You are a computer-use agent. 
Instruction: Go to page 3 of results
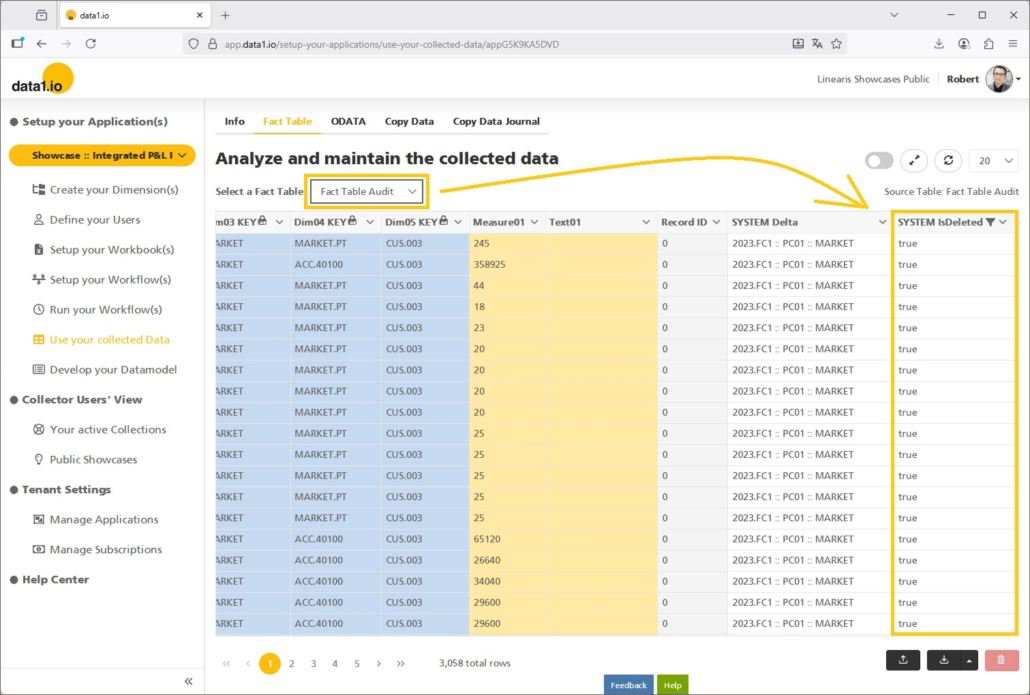(x=313, y=663)
